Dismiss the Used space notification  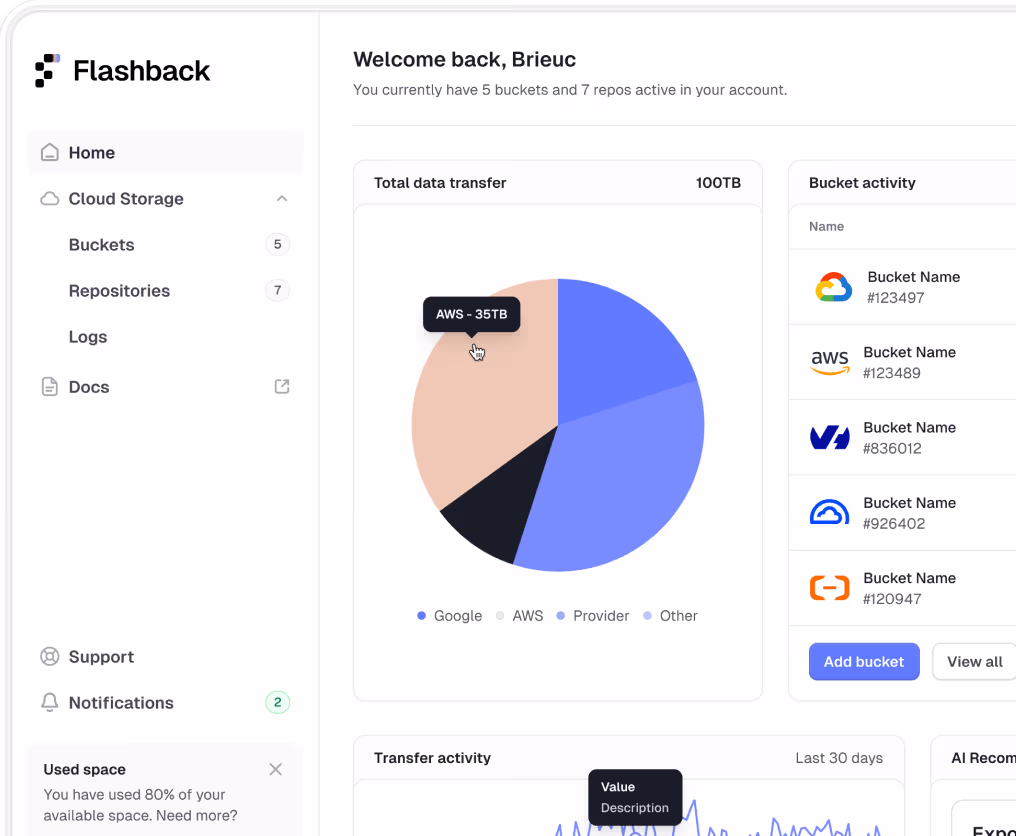tap(275, 769)
